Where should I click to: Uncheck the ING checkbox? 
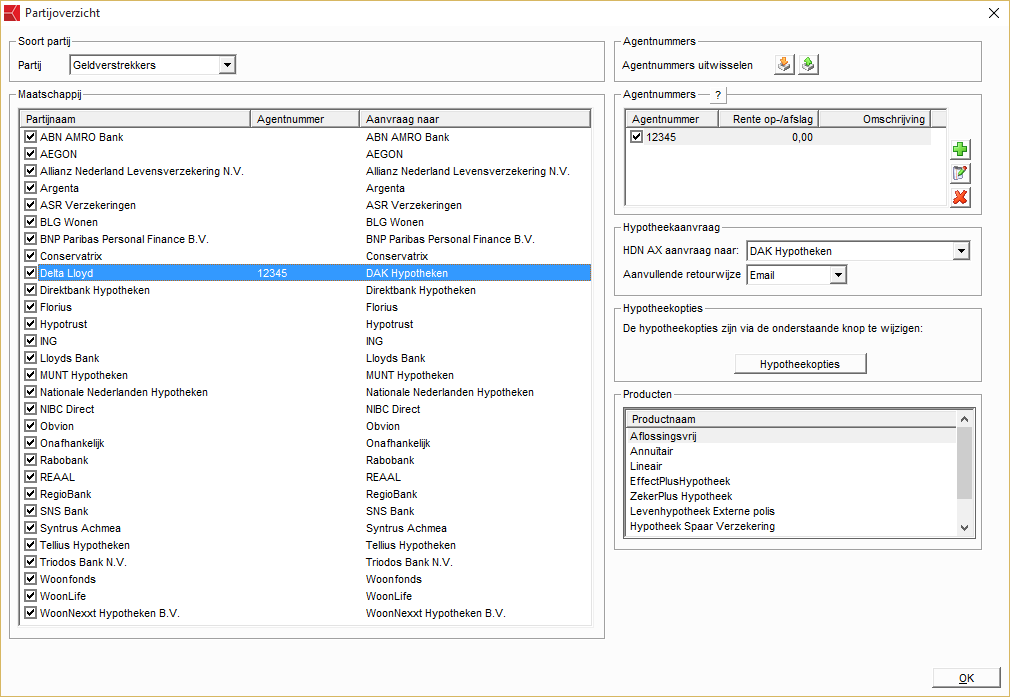pos(30,341)
